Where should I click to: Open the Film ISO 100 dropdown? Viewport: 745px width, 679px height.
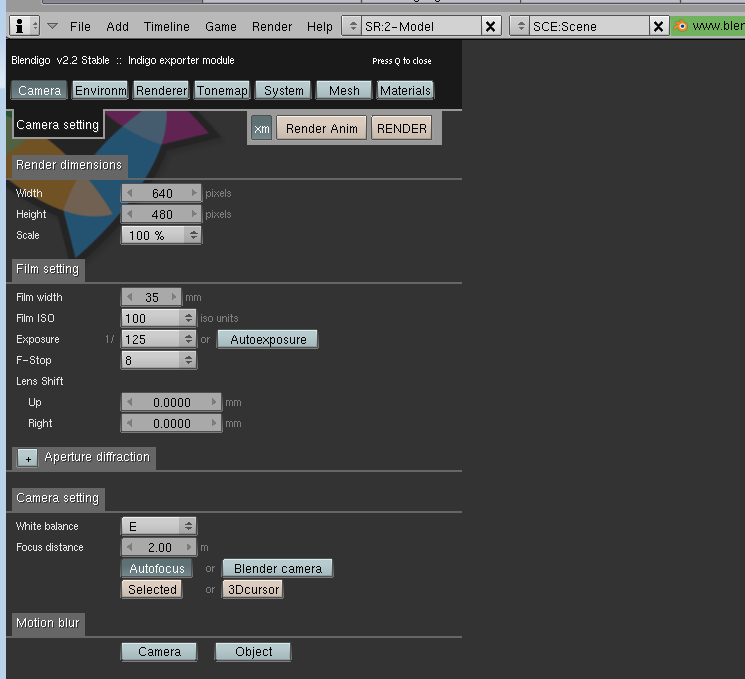159,318
